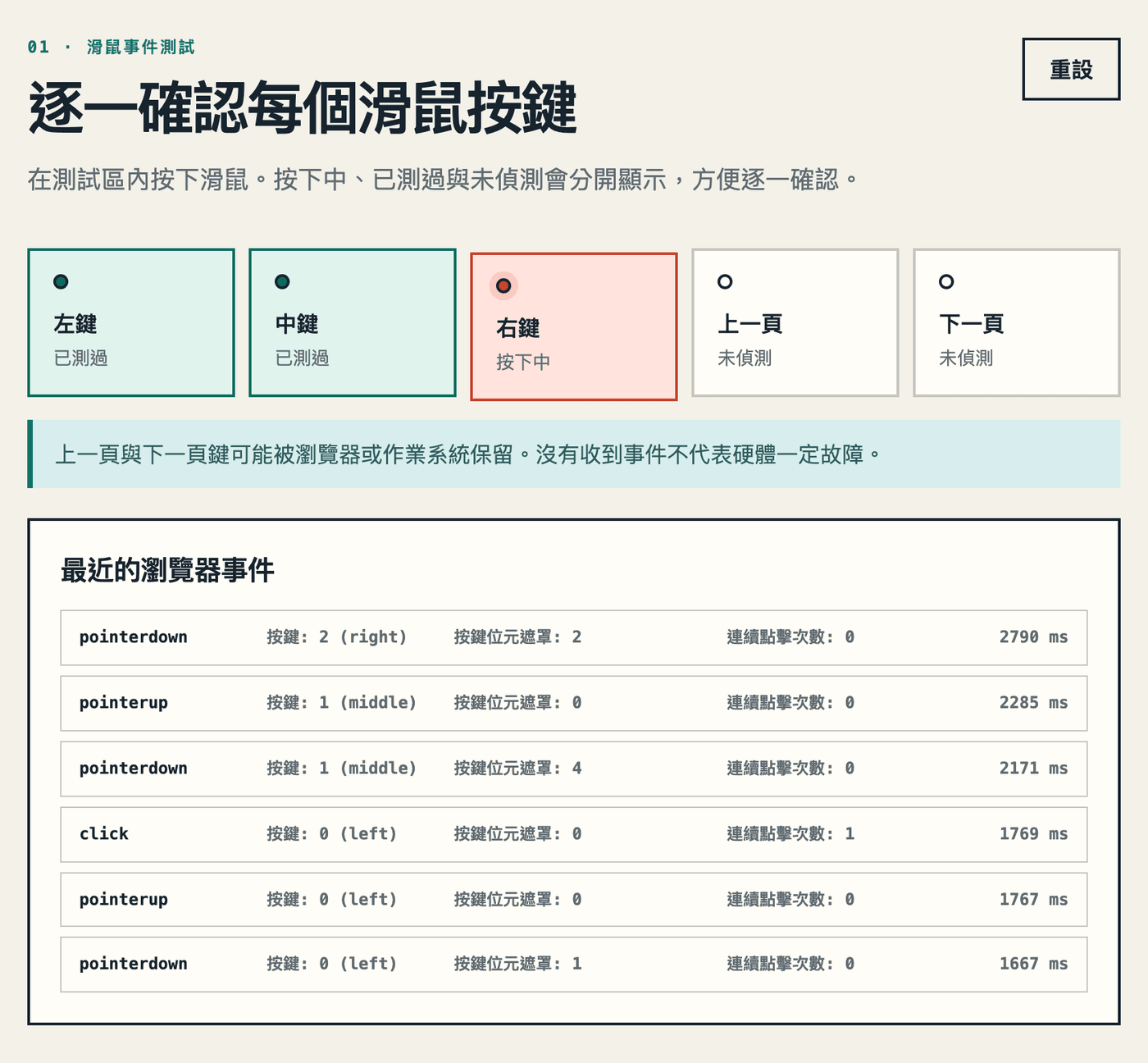Click the 右鍵 按下中 card
The image size is (1148, 1063).
tap(574, 326)
